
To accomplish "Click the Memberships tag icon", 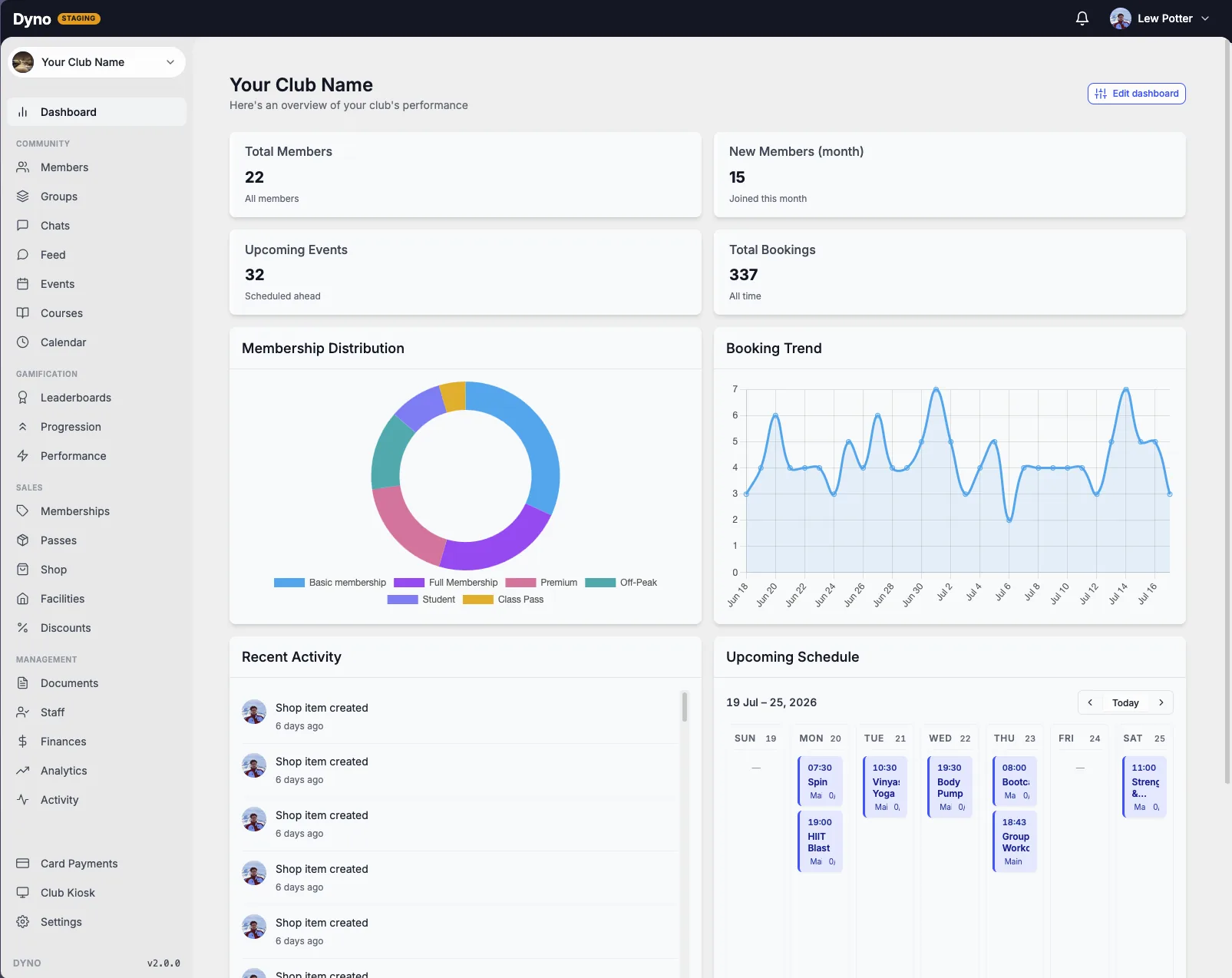I will point(23,511).
